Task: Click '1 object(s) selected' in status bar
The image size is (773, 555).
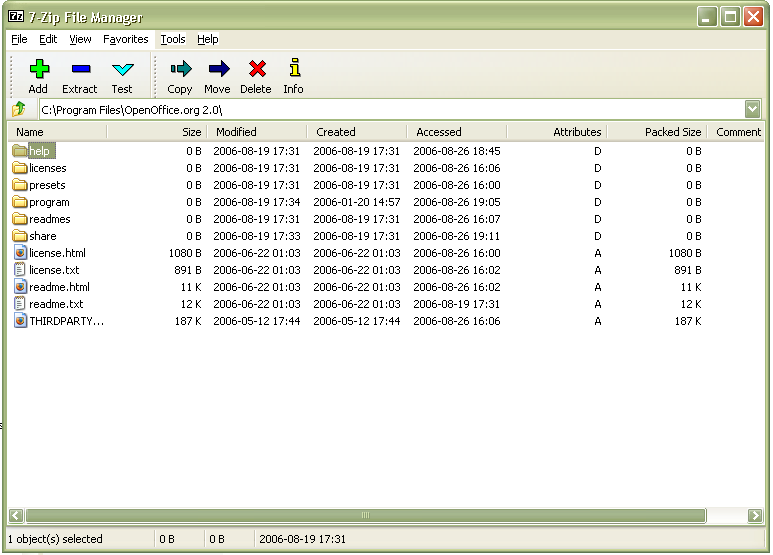Action: (55, 539)
